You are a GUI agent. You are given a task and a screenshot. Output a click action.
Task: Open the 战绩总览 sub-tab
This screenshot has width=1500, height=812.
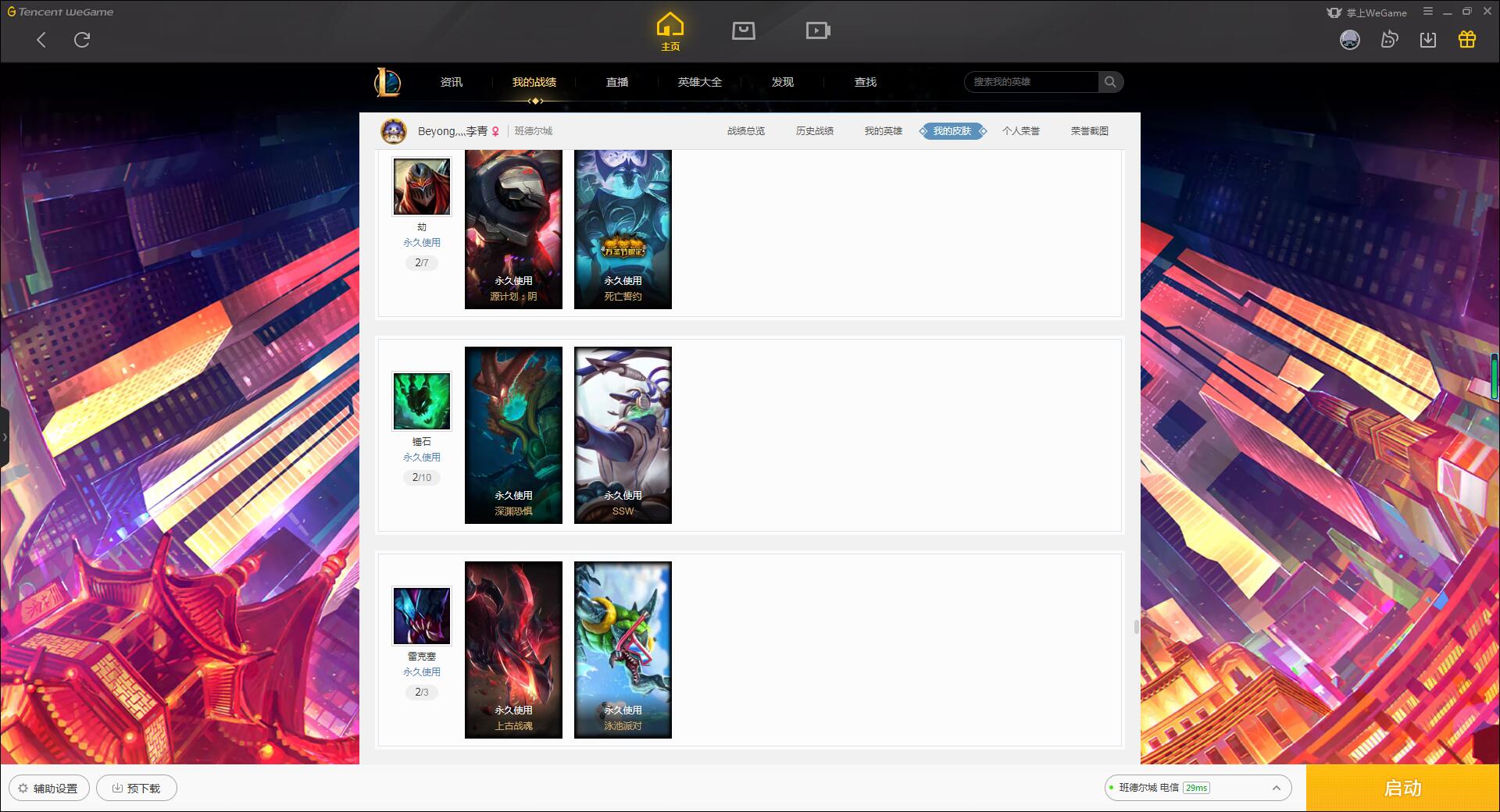(746, 131)
